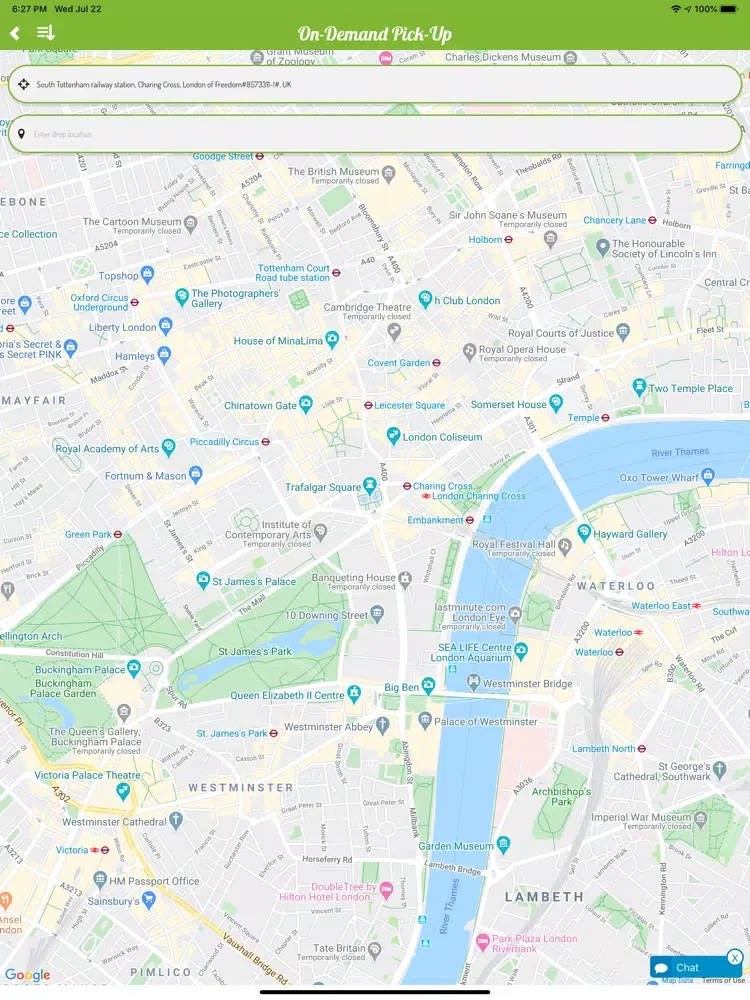Click the drop location pin icon

(x=22, y=134)
